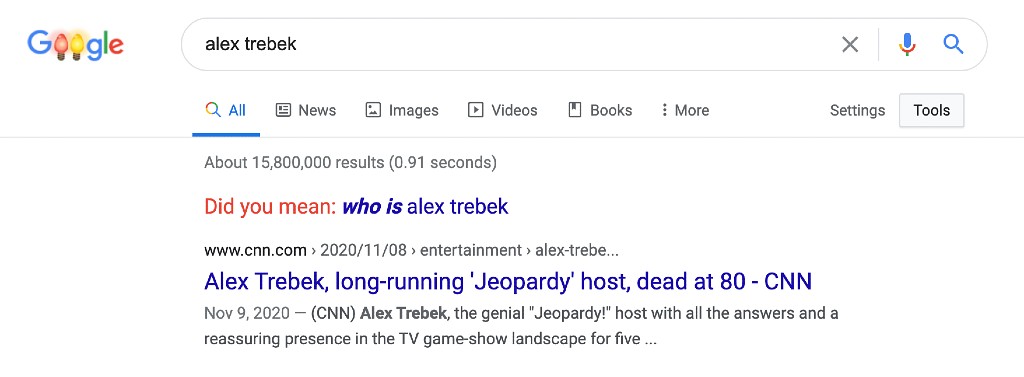Open the Books tab label
The width and height of the screenshot is (1024, 377).
(611, 110)
